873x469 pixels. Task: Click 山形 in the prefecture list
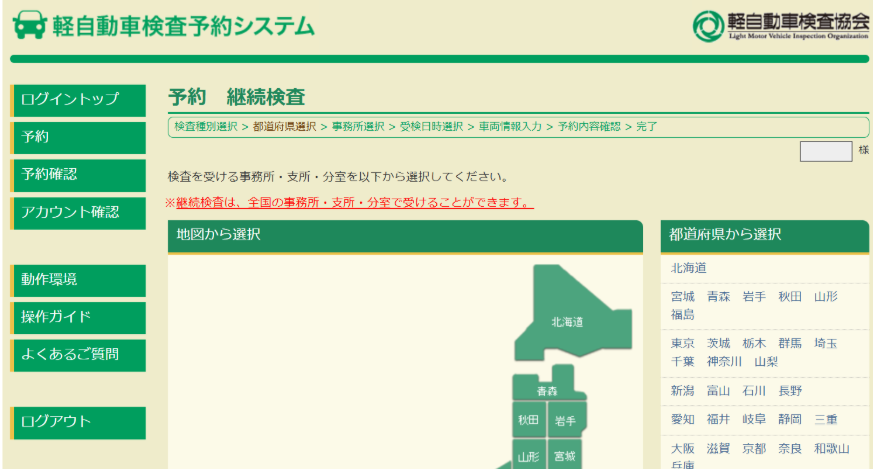click(x=826, y=296)
